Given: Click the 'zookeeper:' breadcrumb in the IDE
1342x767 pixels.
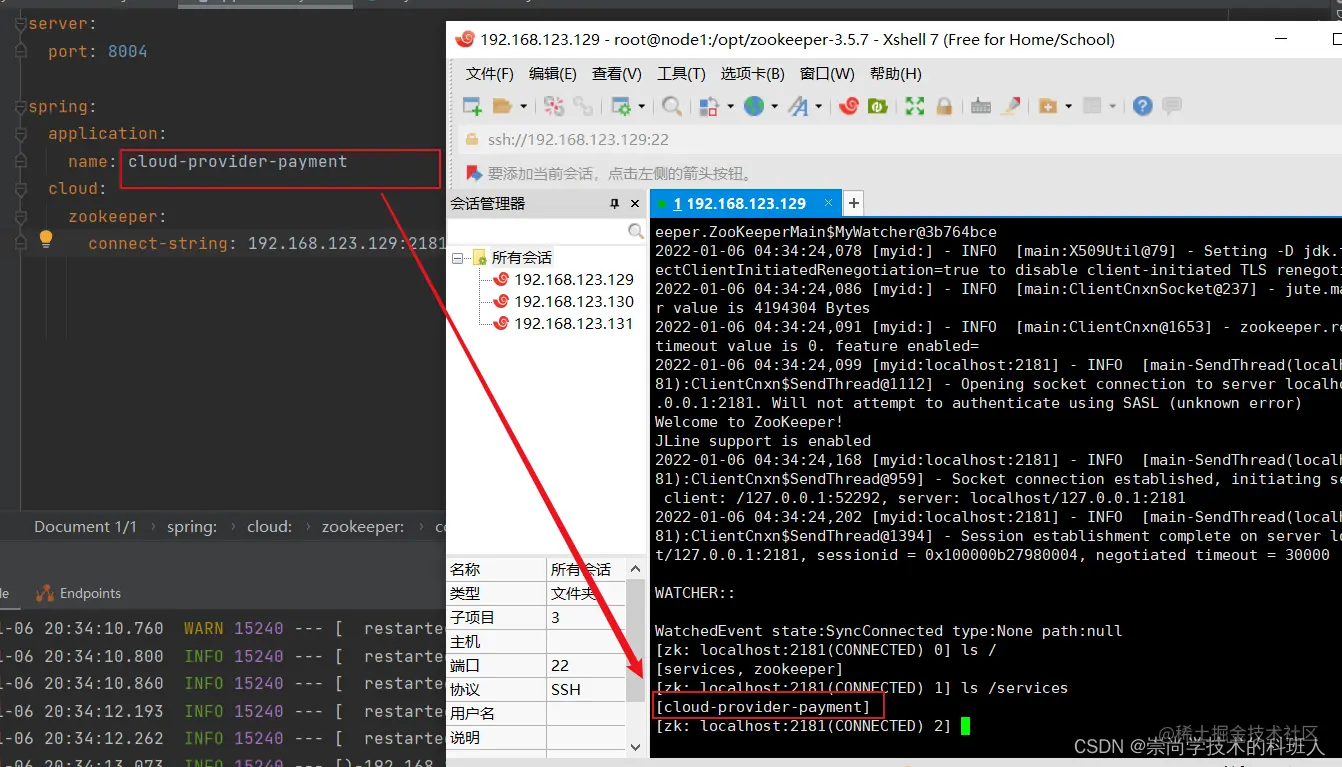Looking at the screenshot, I should click(363, 526).
